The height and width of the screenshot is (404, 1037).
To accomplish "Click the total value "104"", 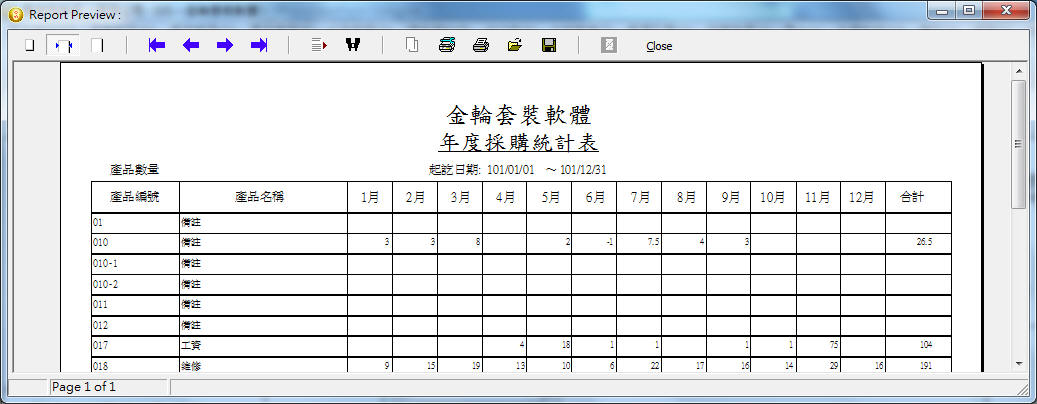I will pos(926,344).
